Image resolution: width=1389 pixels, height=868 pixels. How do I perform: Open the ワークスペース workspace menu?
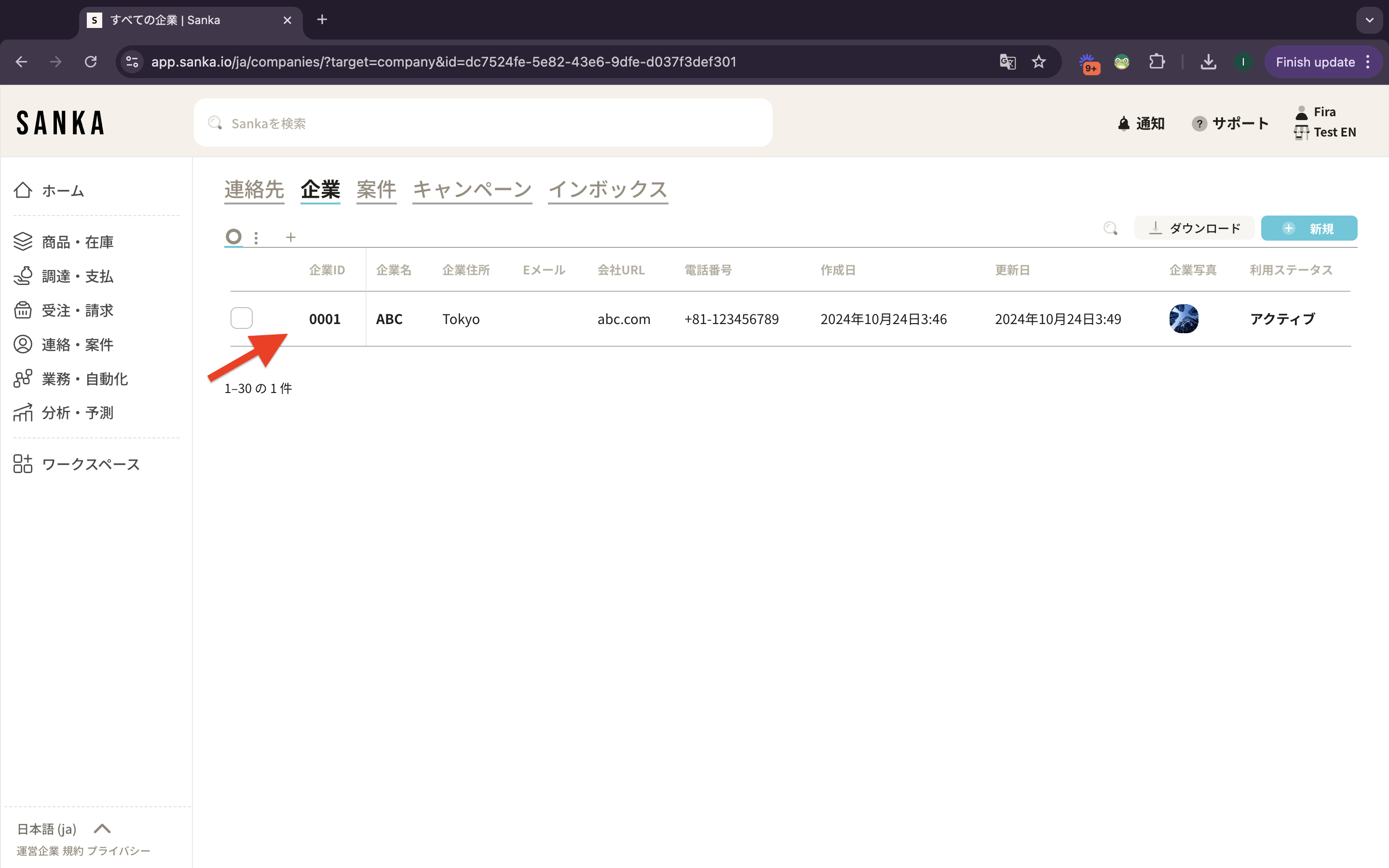[x=90, y=464]
